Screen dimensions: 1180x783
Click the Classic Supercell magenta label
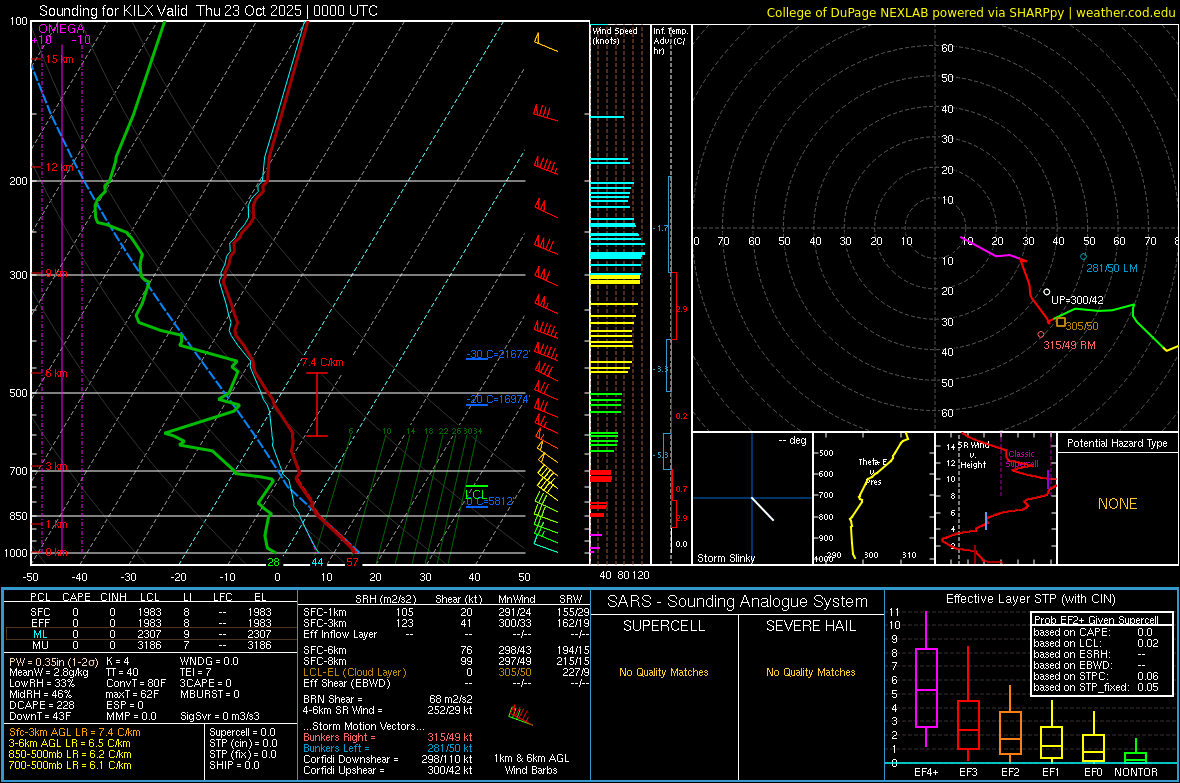tap(1022, 459)
